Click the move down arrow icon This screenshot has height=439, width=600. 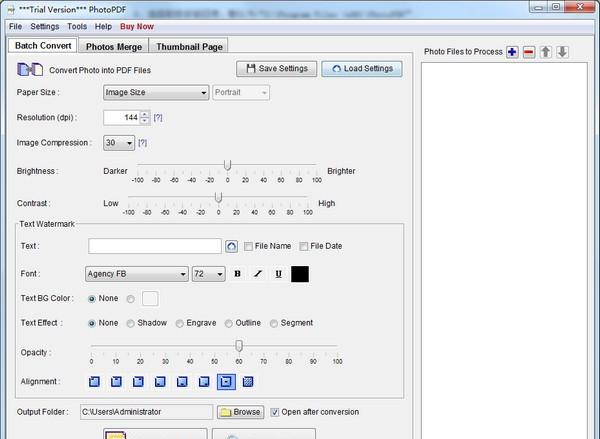point(562,52)
